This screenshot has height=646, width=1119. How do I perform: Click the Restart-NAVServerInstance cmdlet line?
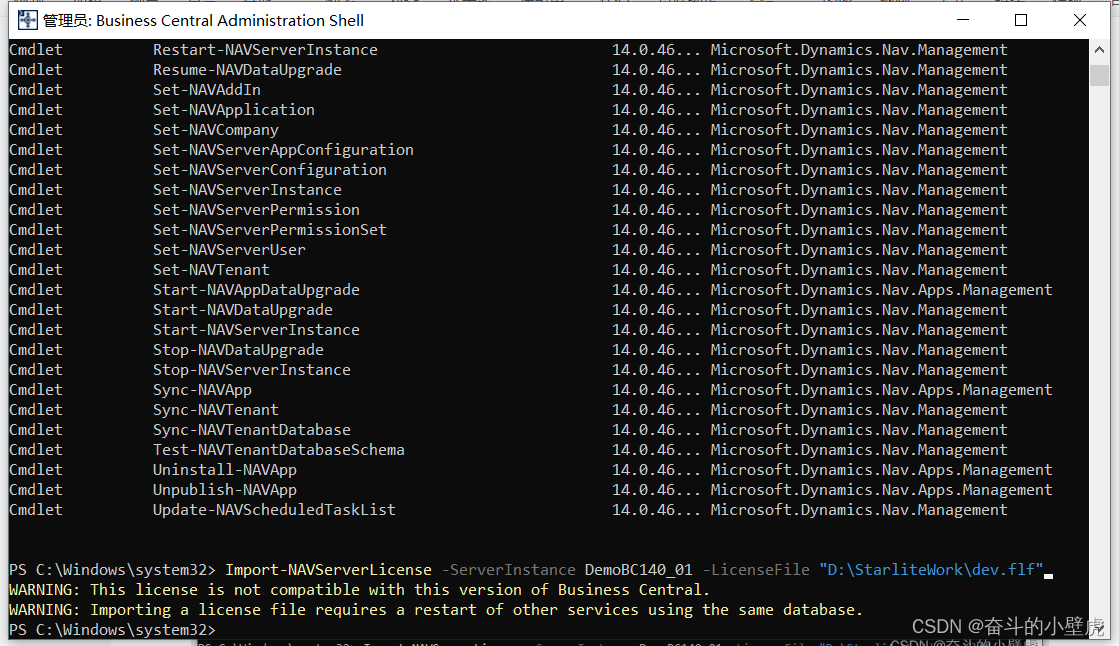pos(264,49)
